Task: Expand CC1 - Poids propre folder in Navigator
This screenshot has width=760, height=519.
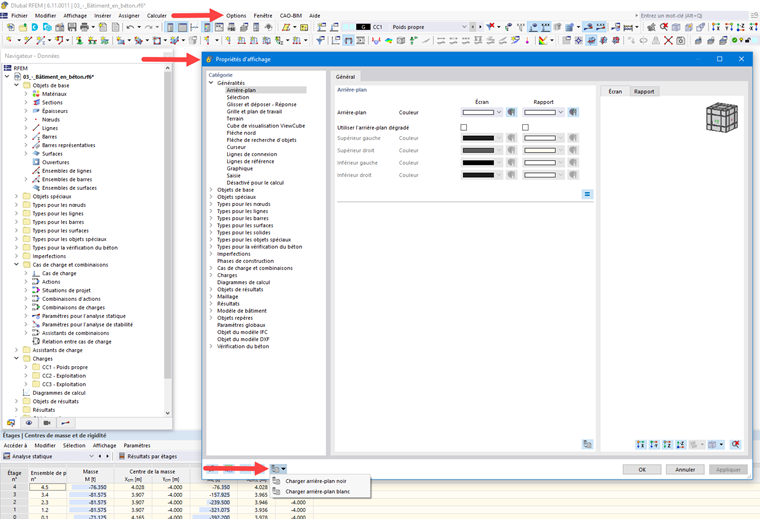Action: point(26,367)
